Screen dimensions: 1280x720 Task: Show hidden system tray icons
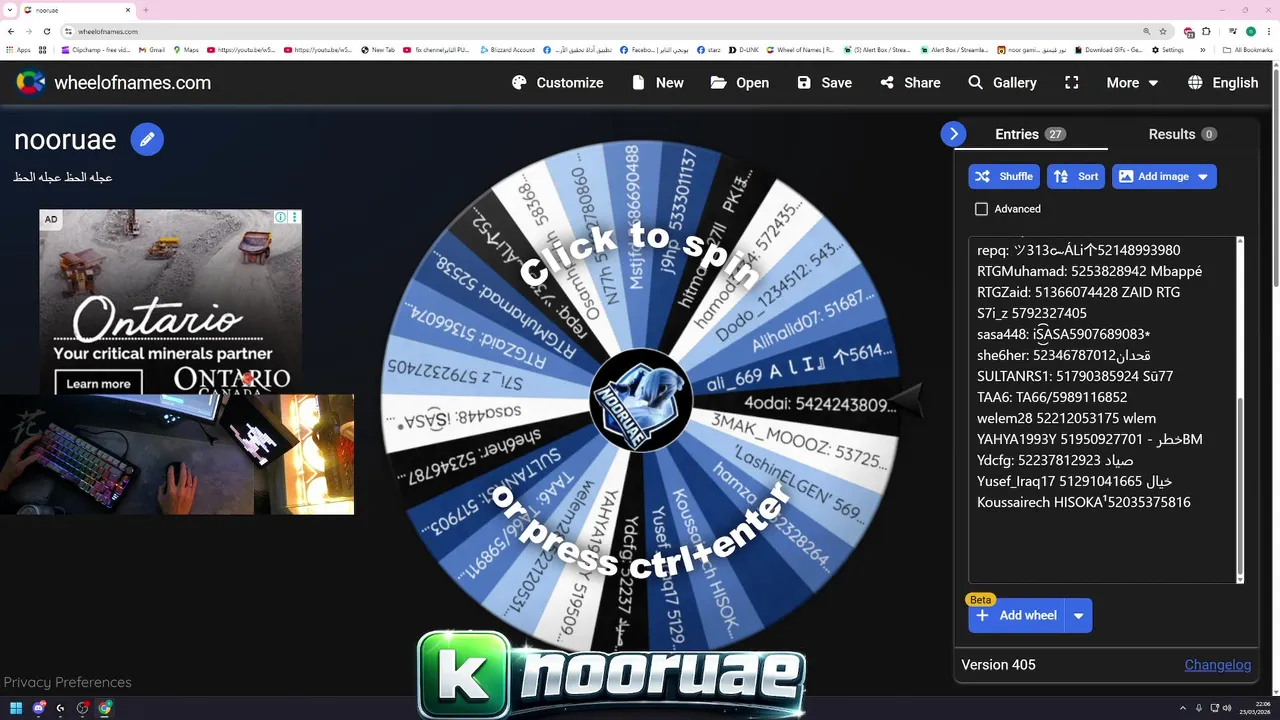coord(1183,708)
